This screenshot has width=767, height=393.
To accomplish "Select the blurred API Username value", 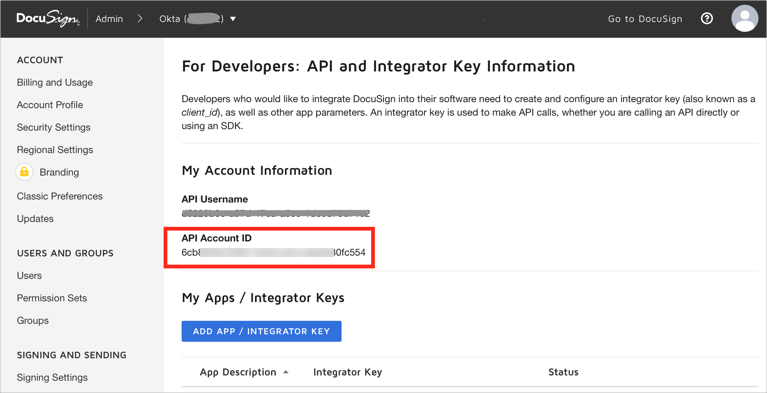I will (275, 213).
